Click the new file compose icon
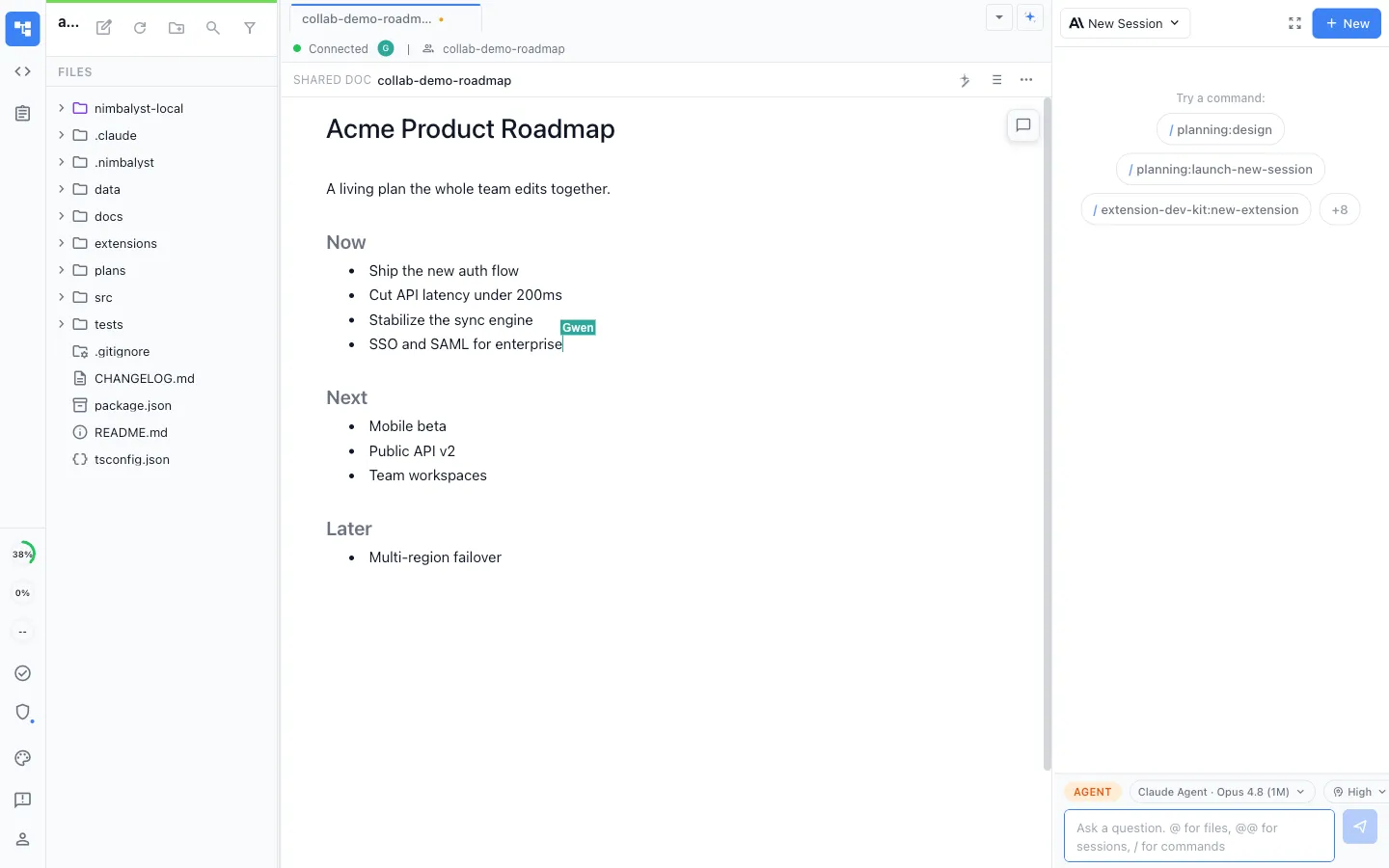Image resolution: width=1389 pixels, height=868 pixels. coord(104,28)
